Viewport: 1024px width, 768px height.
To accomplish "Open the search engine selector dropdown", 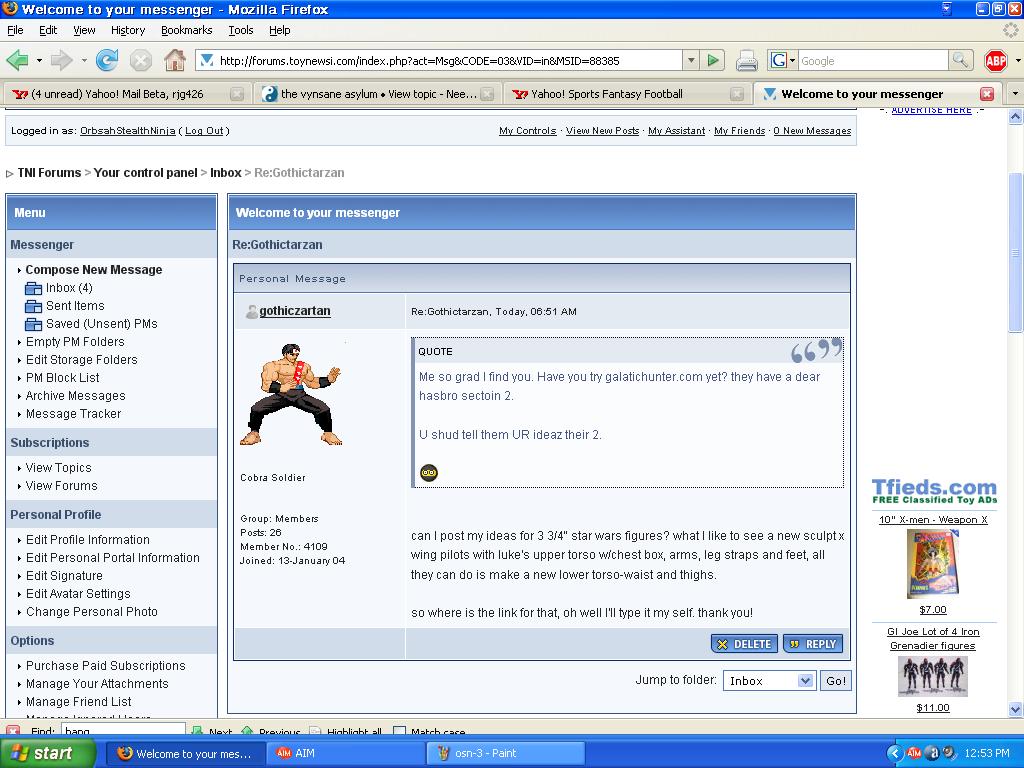I will [x=784, y=61].
